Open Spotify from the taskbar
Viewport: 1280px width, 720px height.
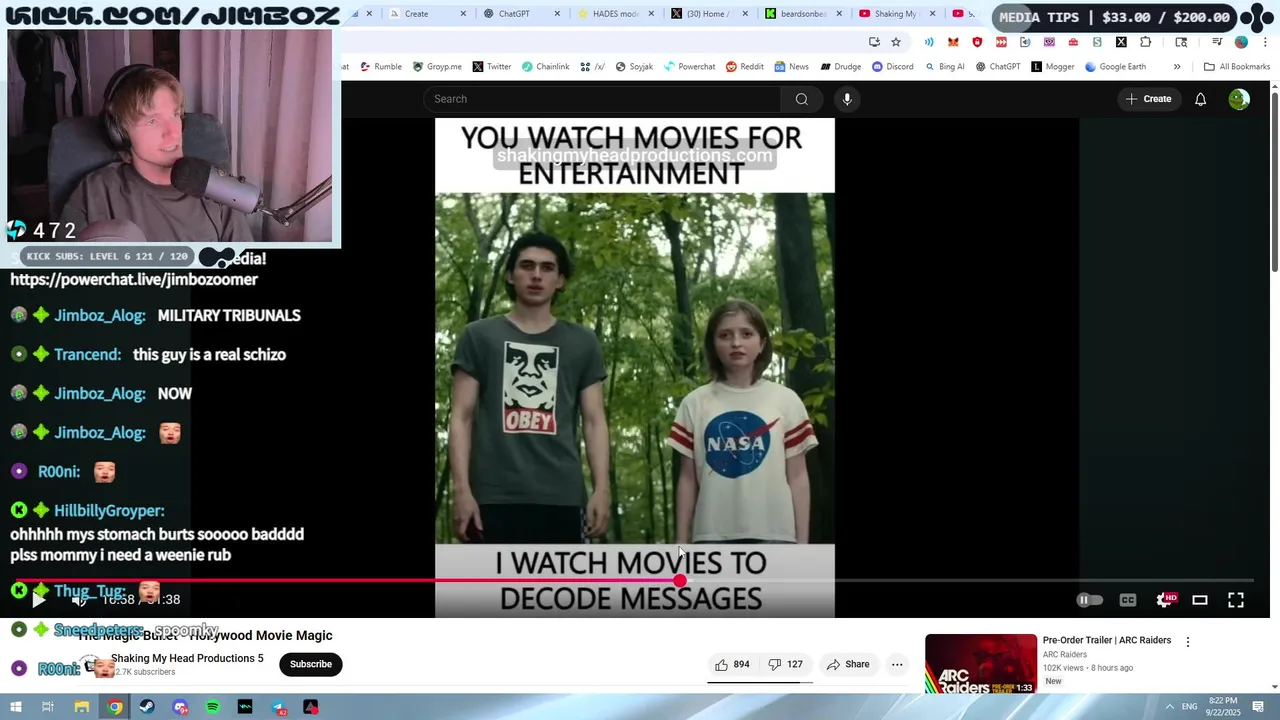click(213, 707)
